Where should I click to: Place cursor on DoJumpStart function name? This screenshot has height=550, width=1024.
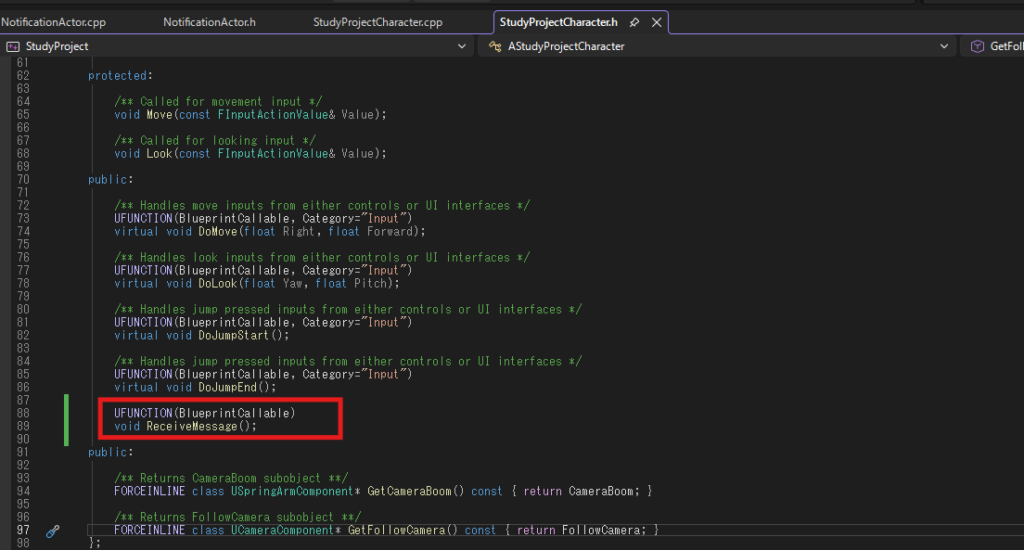233,335
